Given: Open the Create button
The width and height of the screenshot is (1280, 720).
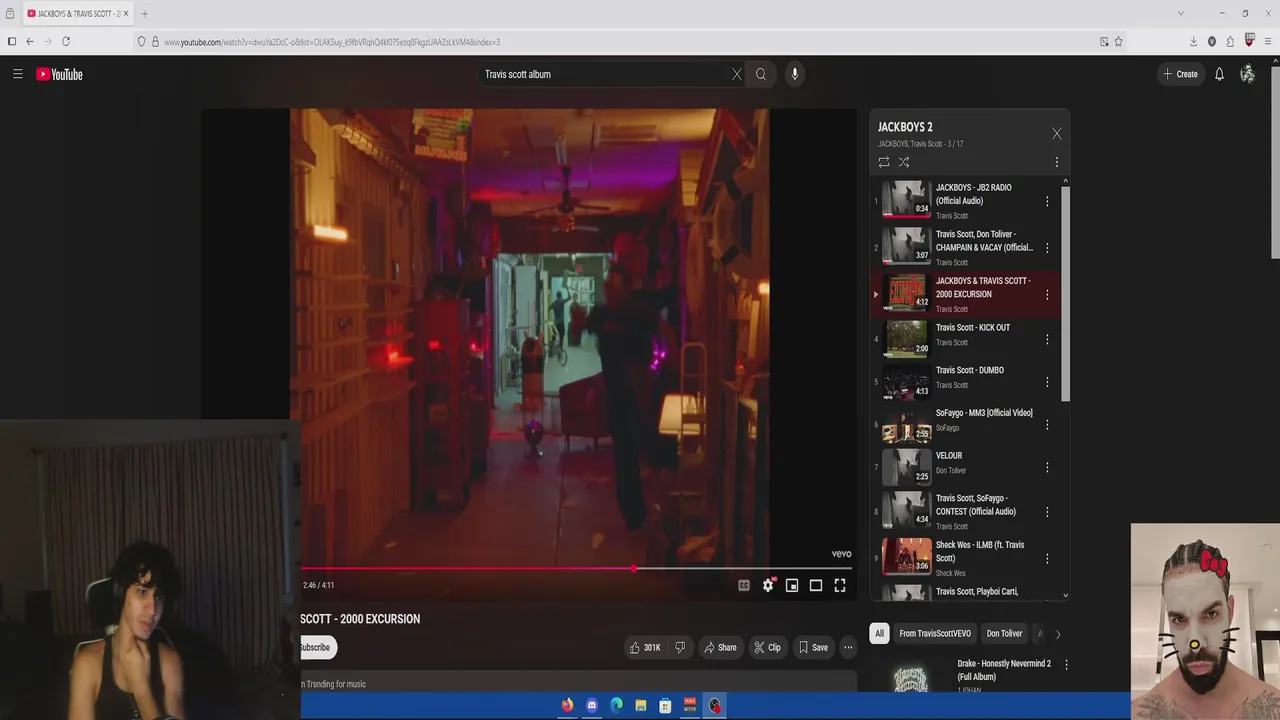Looking at the screenshot, I should 1180,74.
